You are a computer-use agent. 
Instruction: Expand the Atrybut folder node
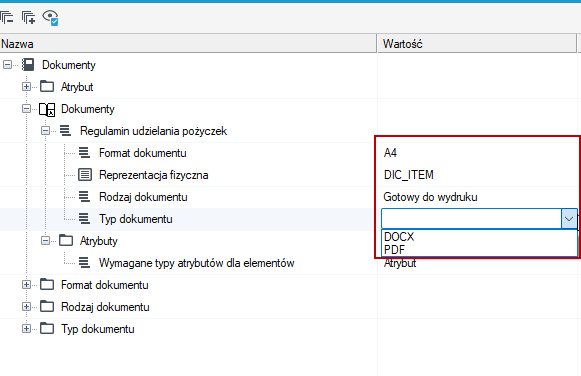(26, 87)
